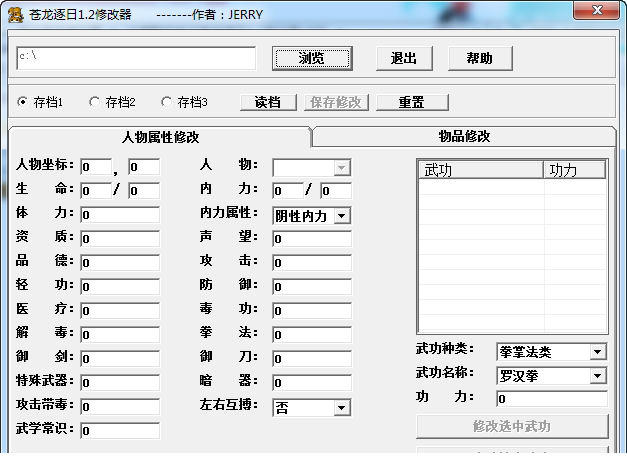This screenshot has height=471, width=627.
Task: Click the 功力 column header
Action: [x=574, y=170]
